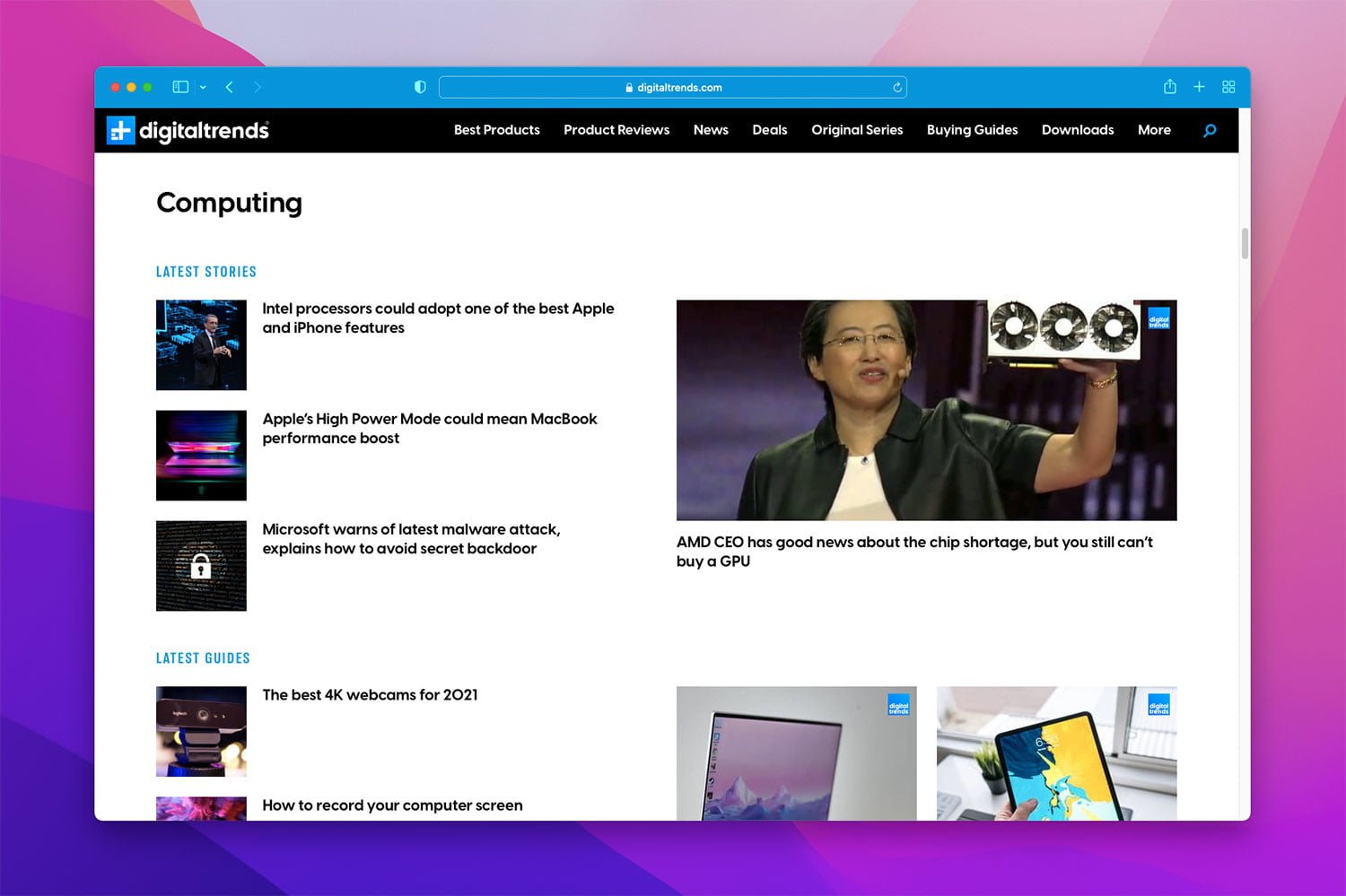This screenshot has width=1346, height=896.
Task: Read the Intel processors Apple features story
Action: tap(438, 318)
